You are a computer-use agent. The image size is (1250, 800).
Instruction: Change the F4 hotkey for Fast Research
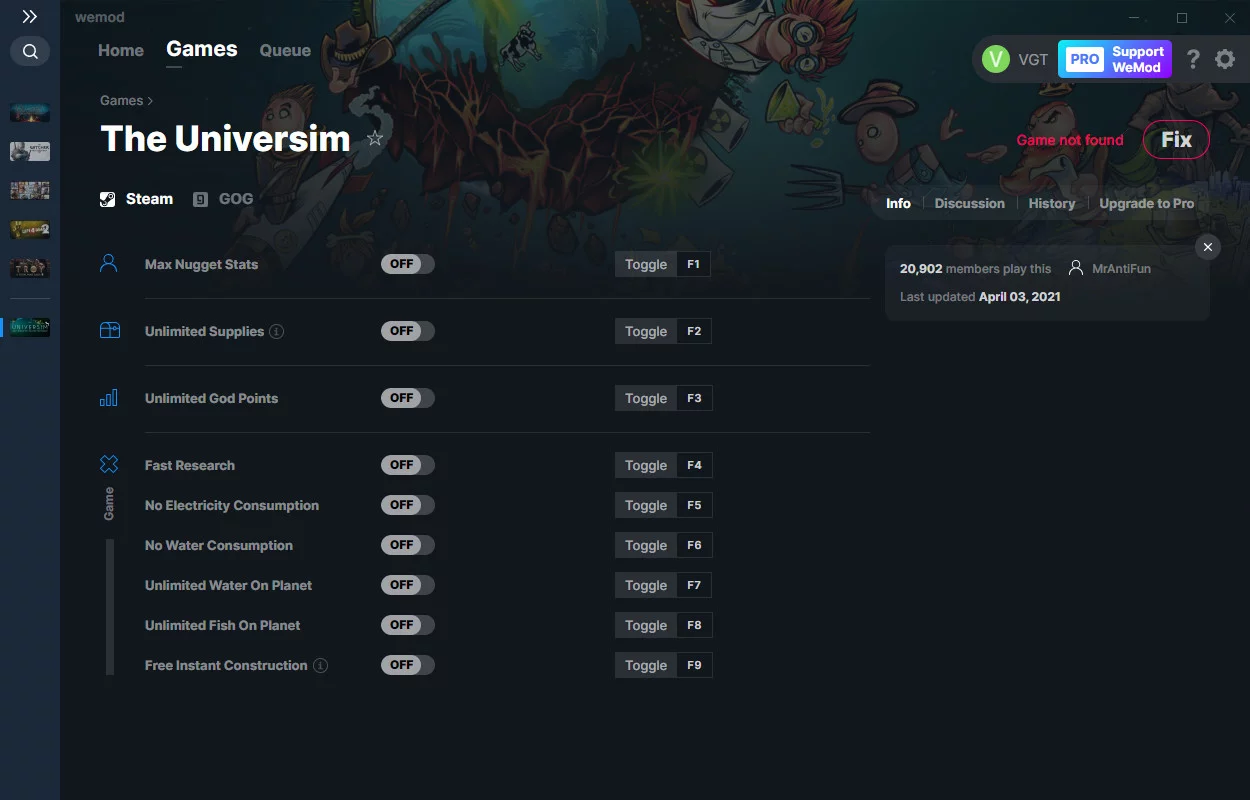click(x=694, y=465)
